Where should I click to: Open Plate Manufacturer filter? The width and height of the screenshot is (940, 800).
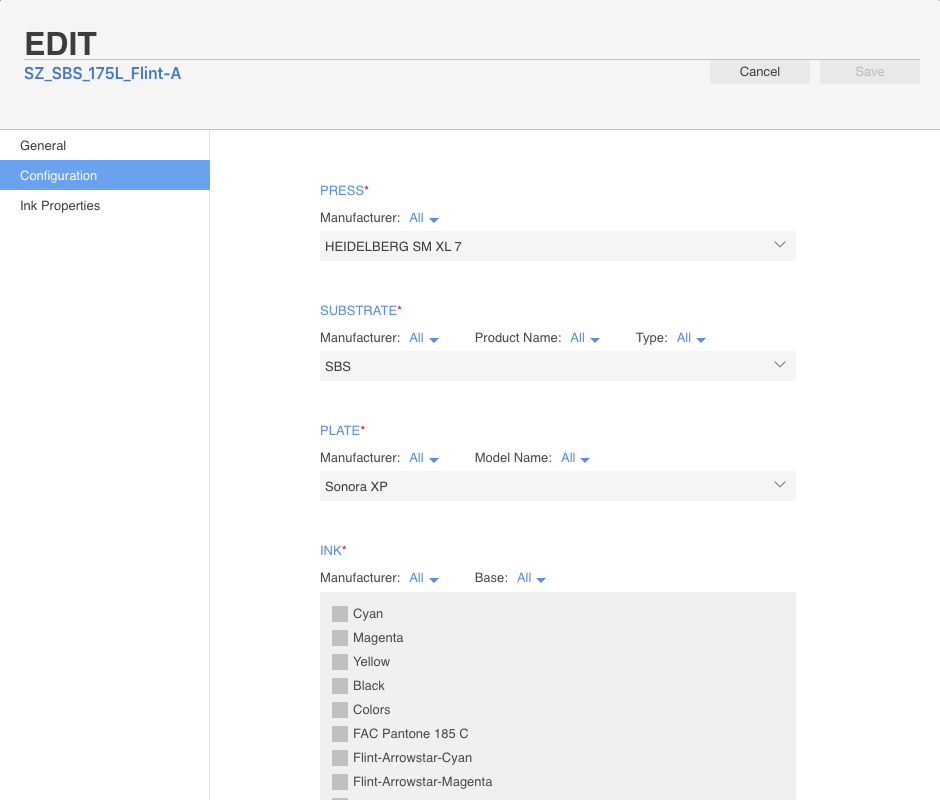point(424,458)
